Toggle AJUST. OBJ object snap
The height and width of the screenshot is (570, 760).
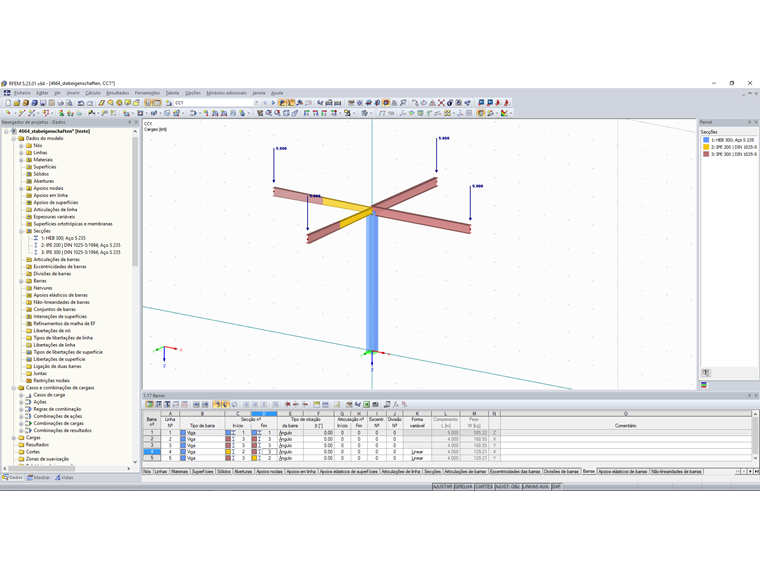coord(507,486)
